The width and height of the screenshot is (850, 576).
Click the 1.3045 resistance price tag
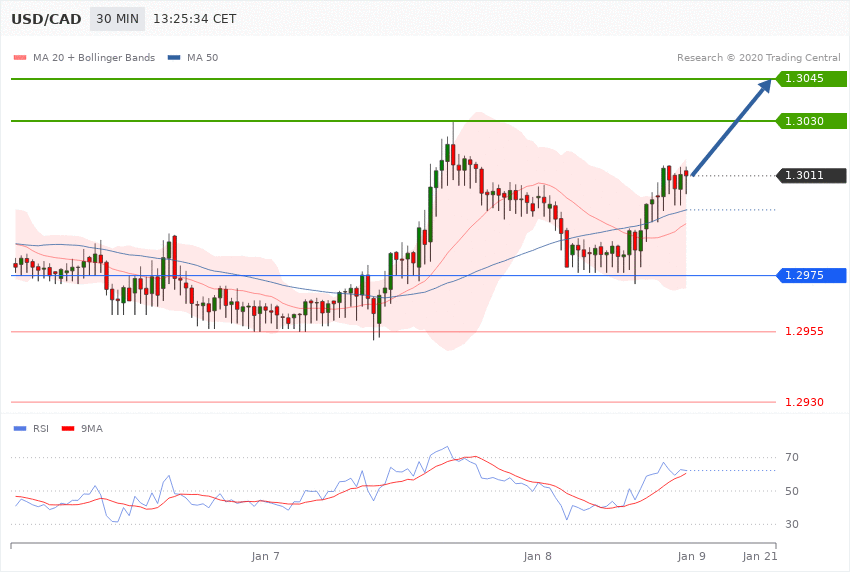click(x=811, y=79)
